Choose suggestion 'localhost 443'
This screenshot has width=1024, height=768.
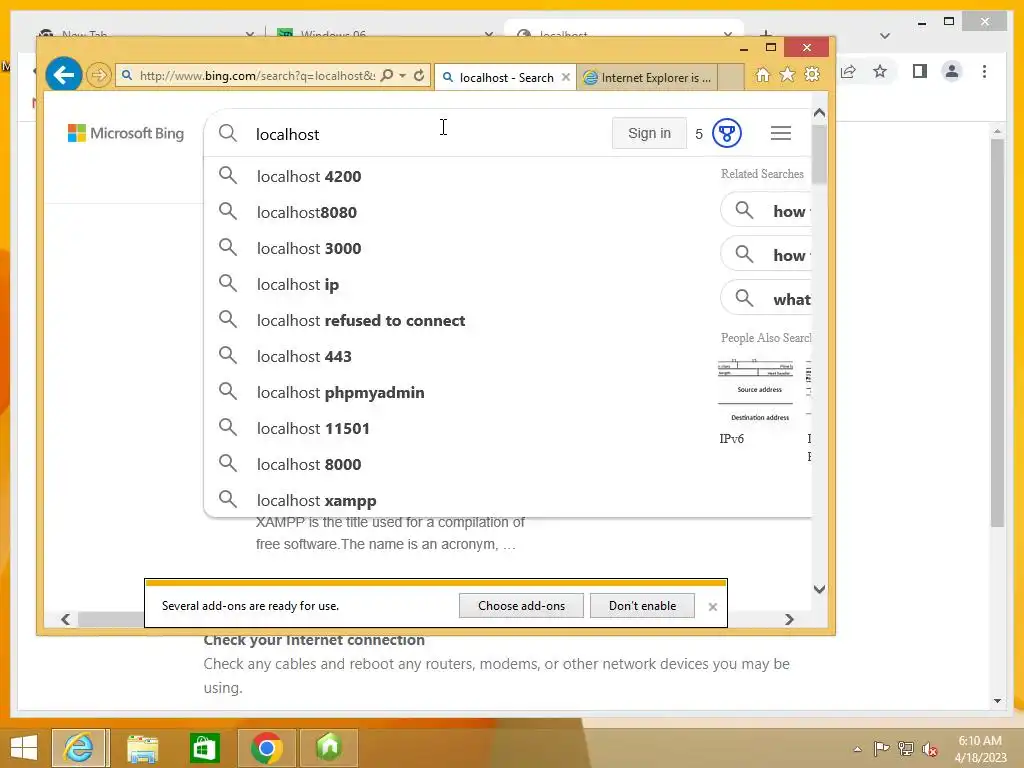point(508,356)
